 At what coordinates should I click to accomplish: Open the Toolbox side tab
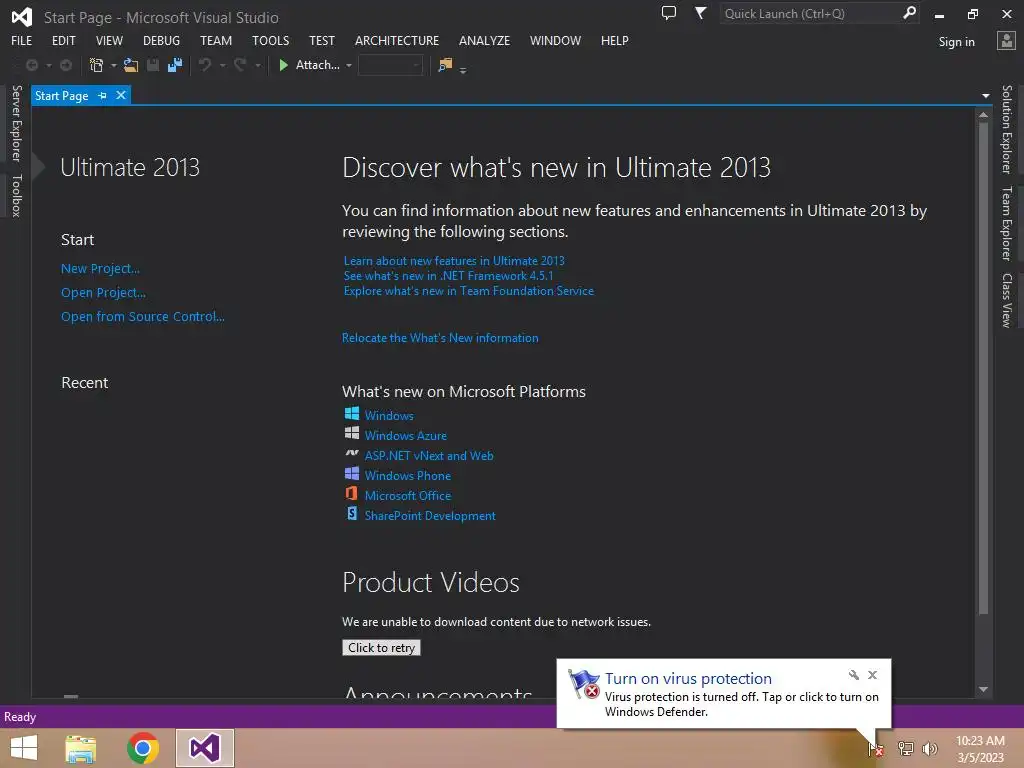point(17,196)
